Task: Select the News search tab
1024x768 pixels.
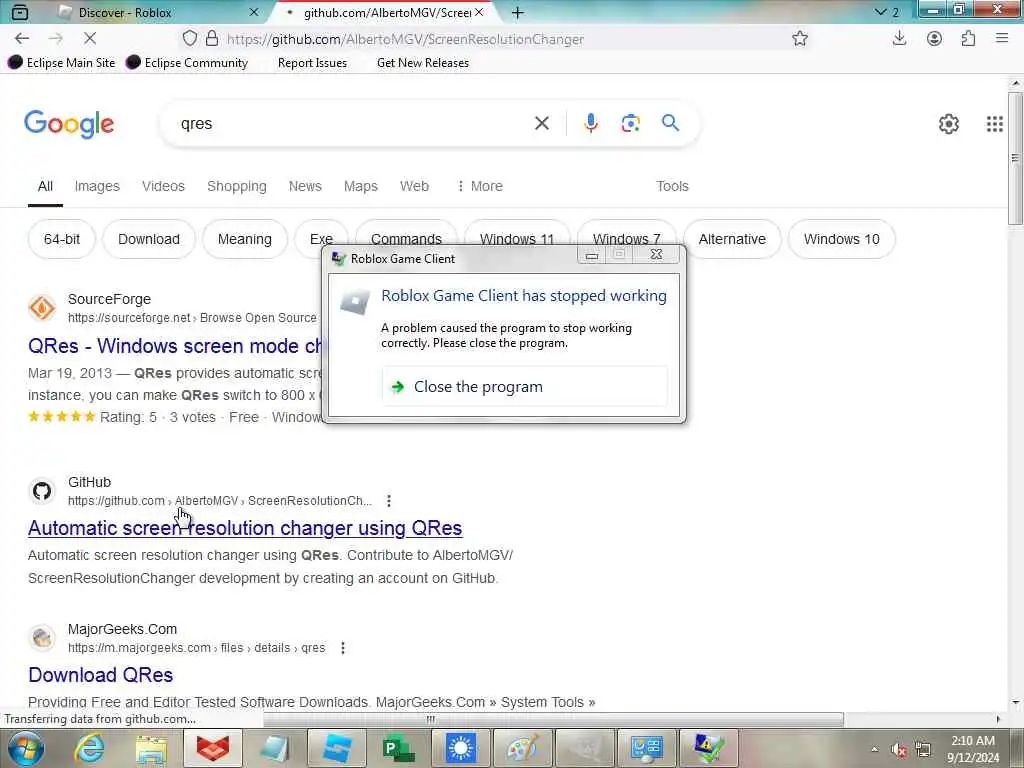Action: (x=305, y=186)
